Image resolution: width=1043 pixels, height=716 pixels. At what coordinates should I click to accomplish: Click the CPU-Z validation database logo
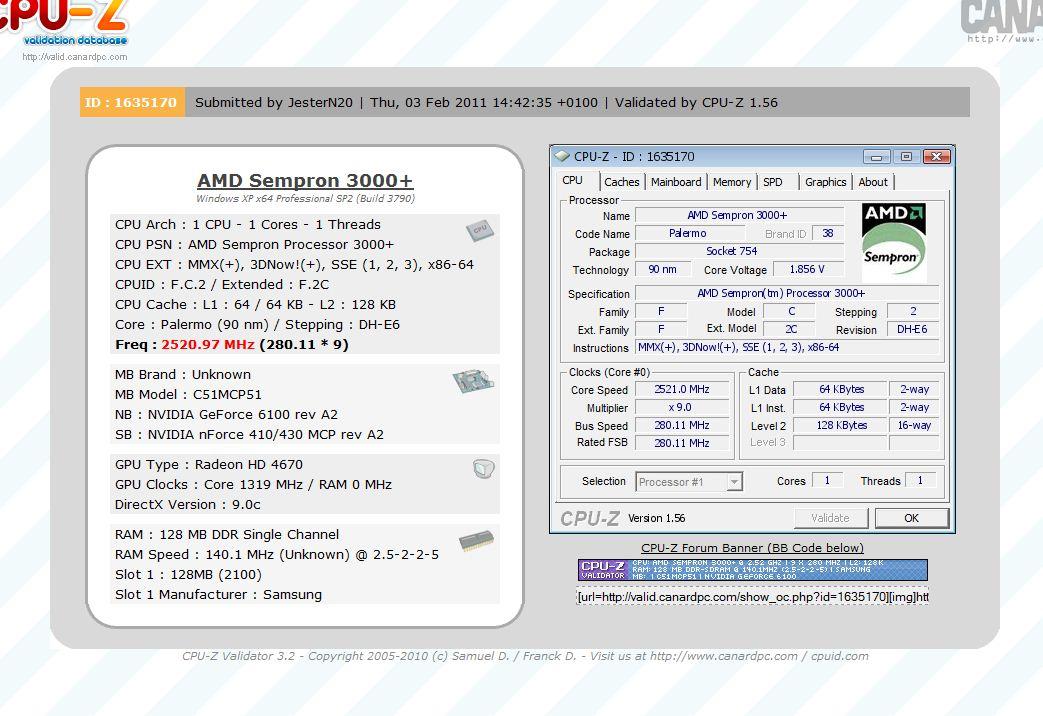[63, 23]
